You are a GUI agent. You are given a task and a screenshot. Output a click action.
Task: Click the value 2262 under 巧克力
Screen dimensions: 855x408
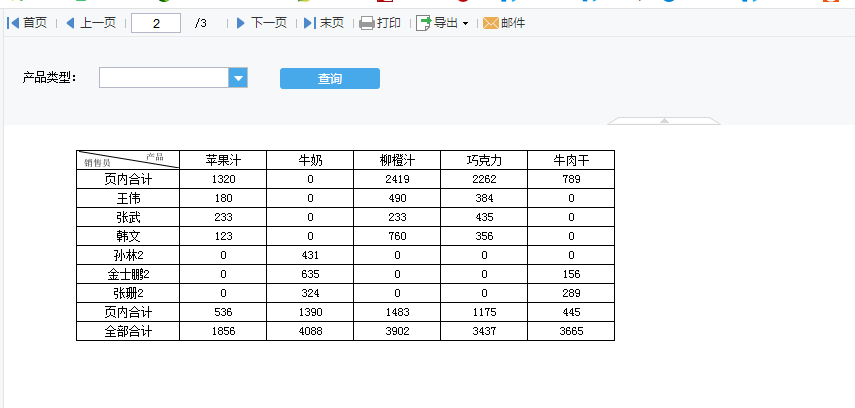pyautogui.click(x=484, y=179)
